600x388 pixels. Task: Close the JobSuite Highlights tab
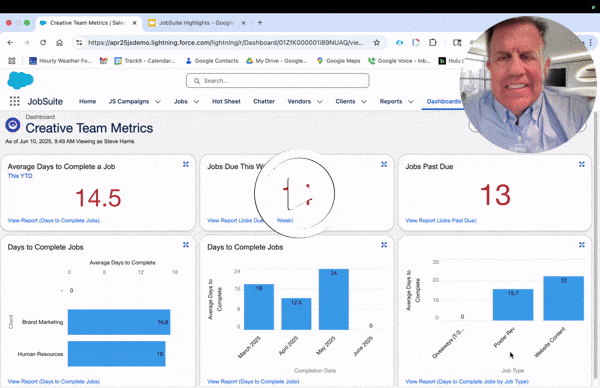click(x=243, y=23)
